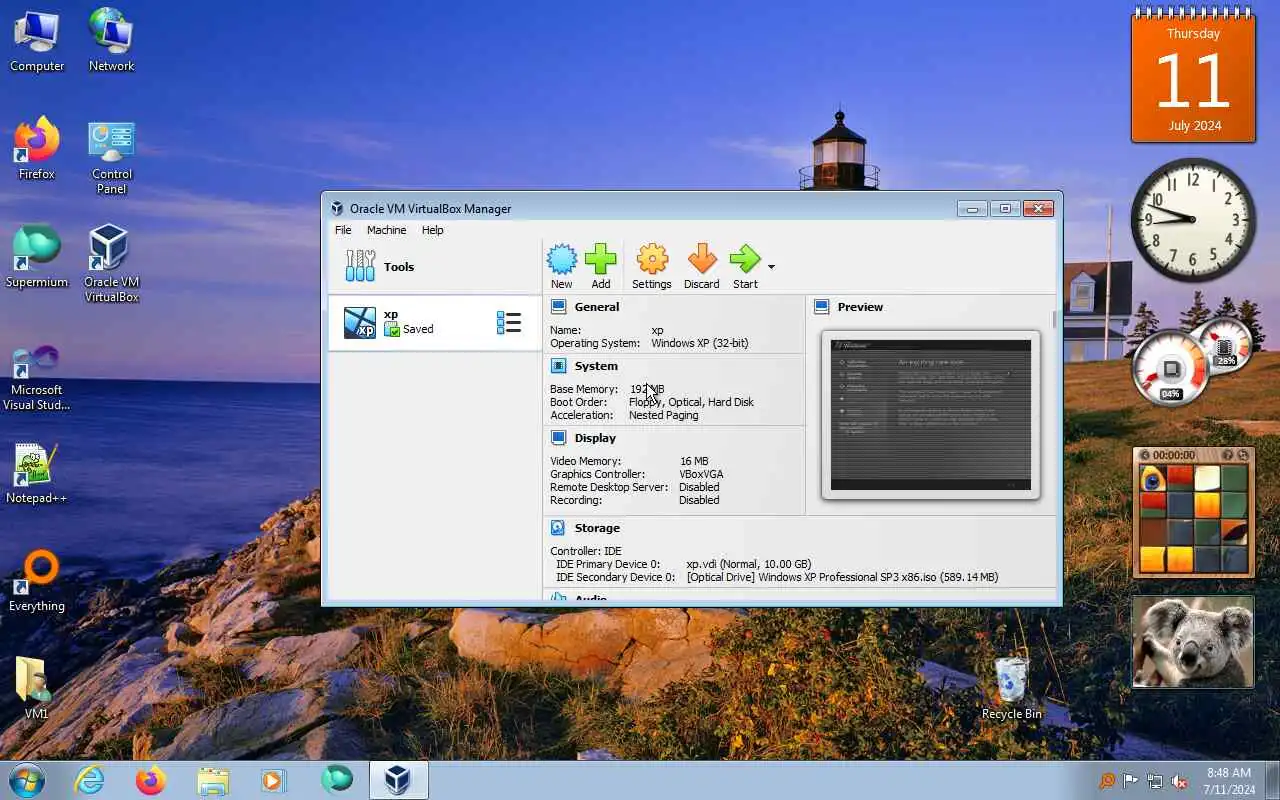Click the koala slideshow gadget picture
The width and height of the screenshot is (1280, 800).
1193,642
